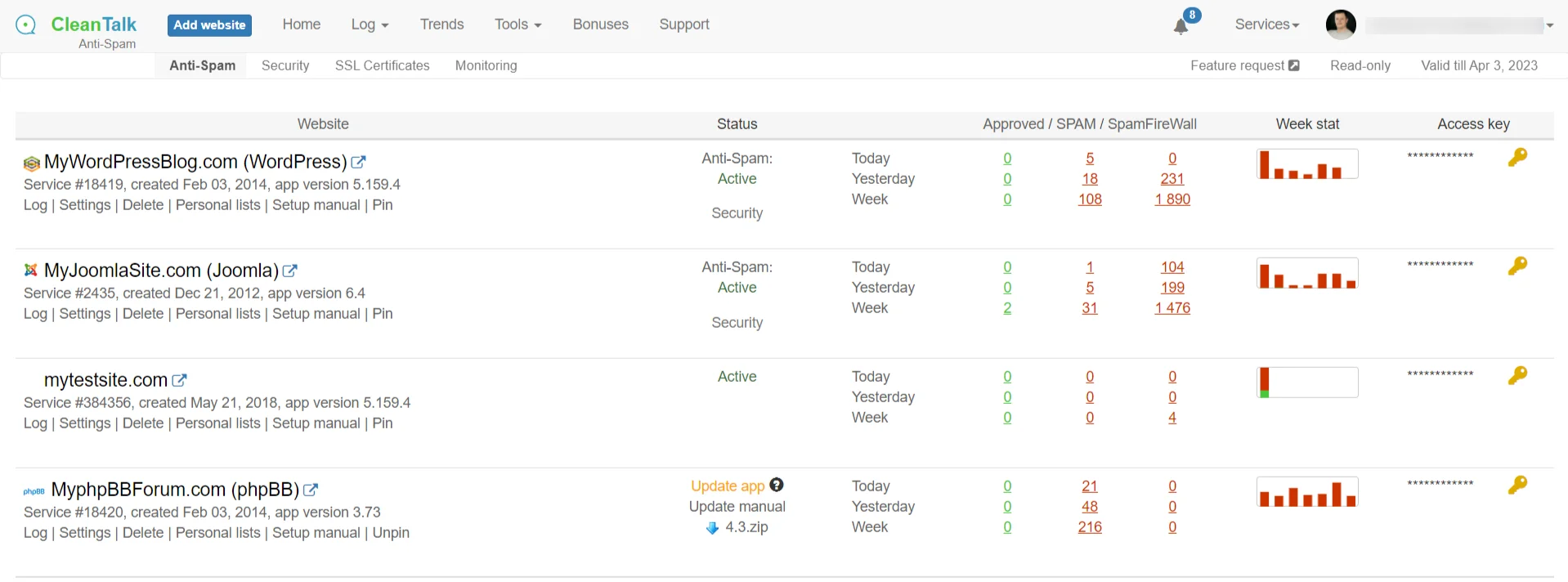The image size is (1568, 582).
Task: Open MyJoomlaSite.com in new tab icon
Action: 290,271
